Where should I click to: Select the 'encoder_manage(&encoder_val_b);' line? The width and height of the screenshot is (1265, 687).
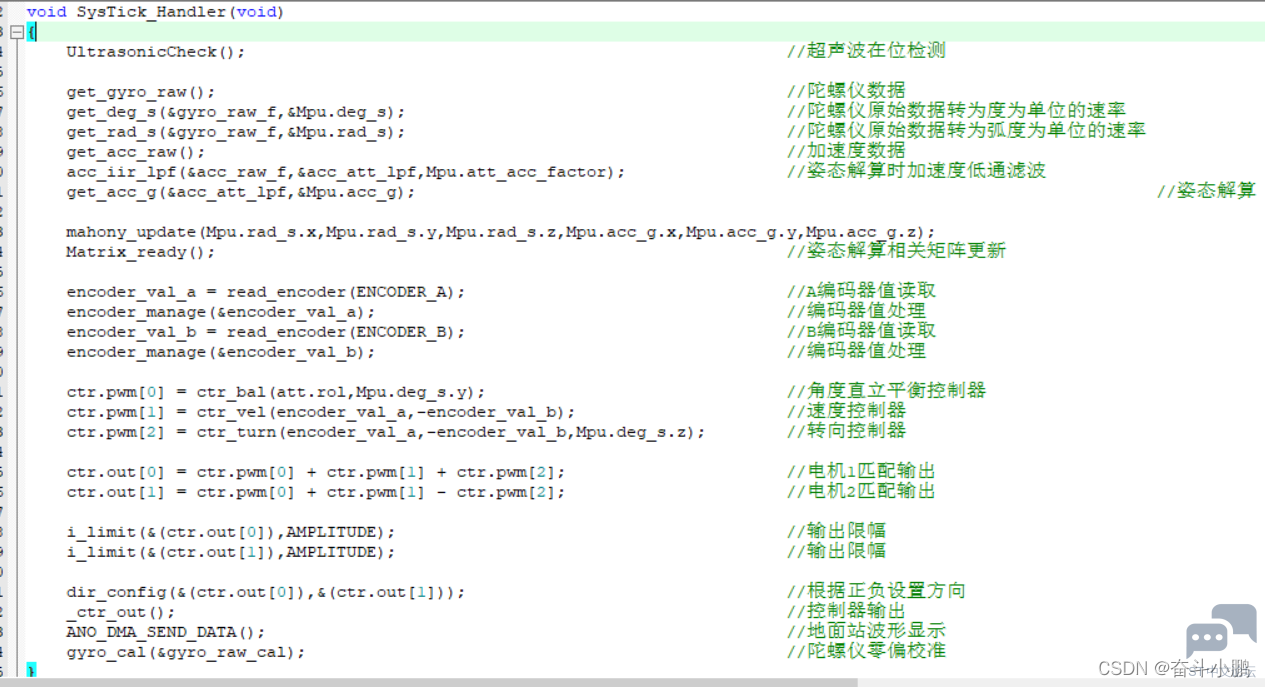tap(220, 351)
